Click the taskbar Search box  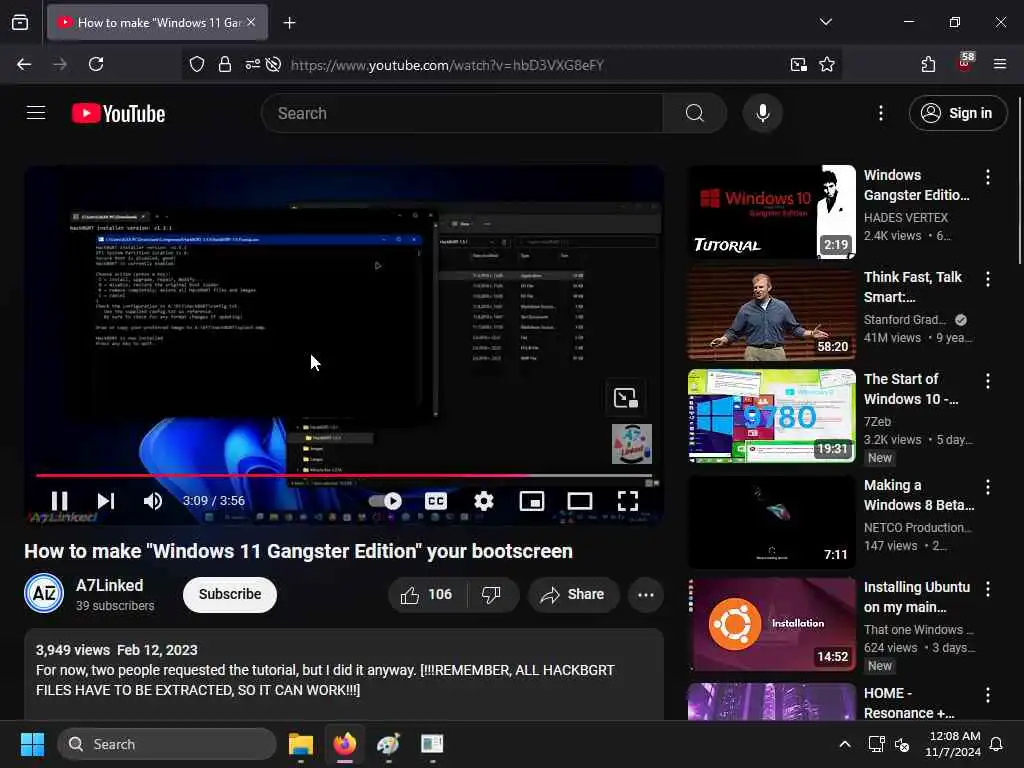tap(167, 744)
